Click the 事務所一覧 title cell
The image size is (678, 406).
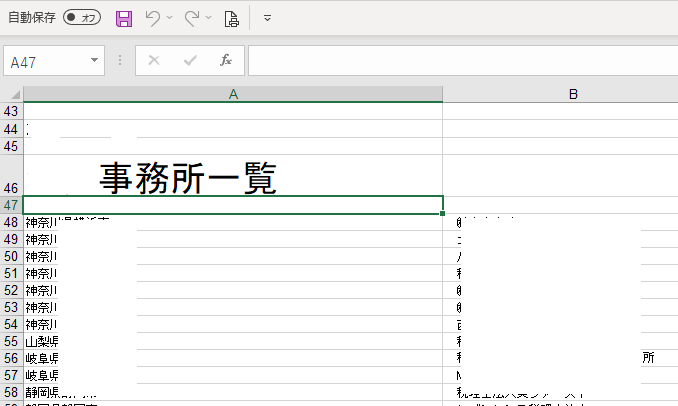(x=233, y=176)
